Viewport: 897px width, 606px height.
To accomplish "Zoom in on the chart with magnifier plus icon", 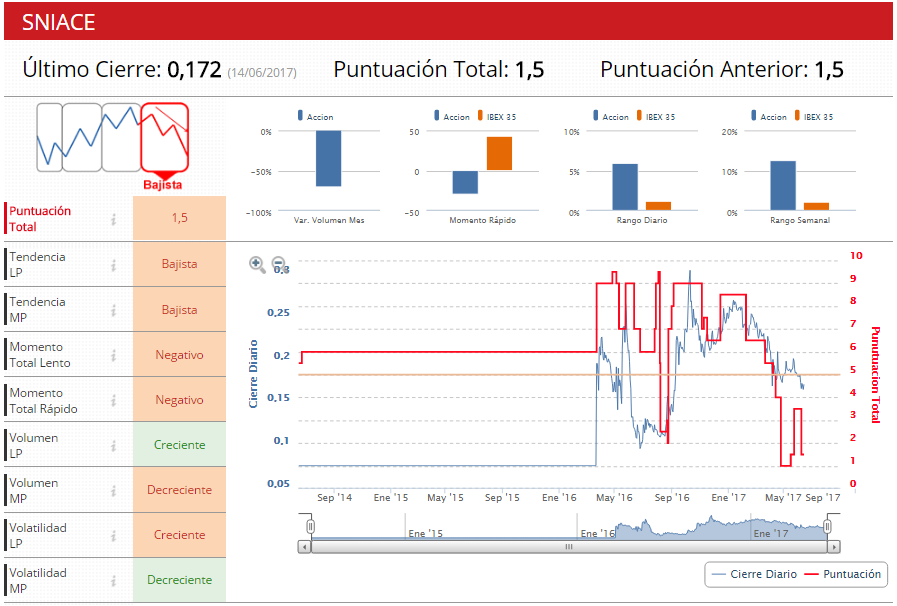I will point(257,264).
